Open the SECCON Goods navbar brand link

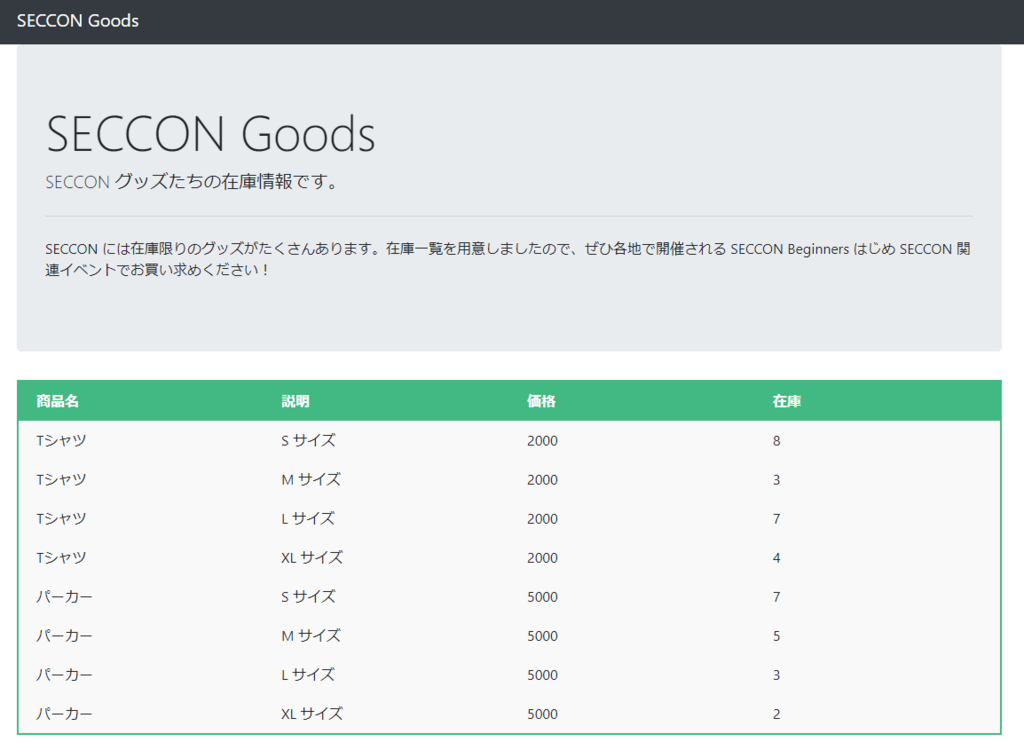tap(78, 21)
